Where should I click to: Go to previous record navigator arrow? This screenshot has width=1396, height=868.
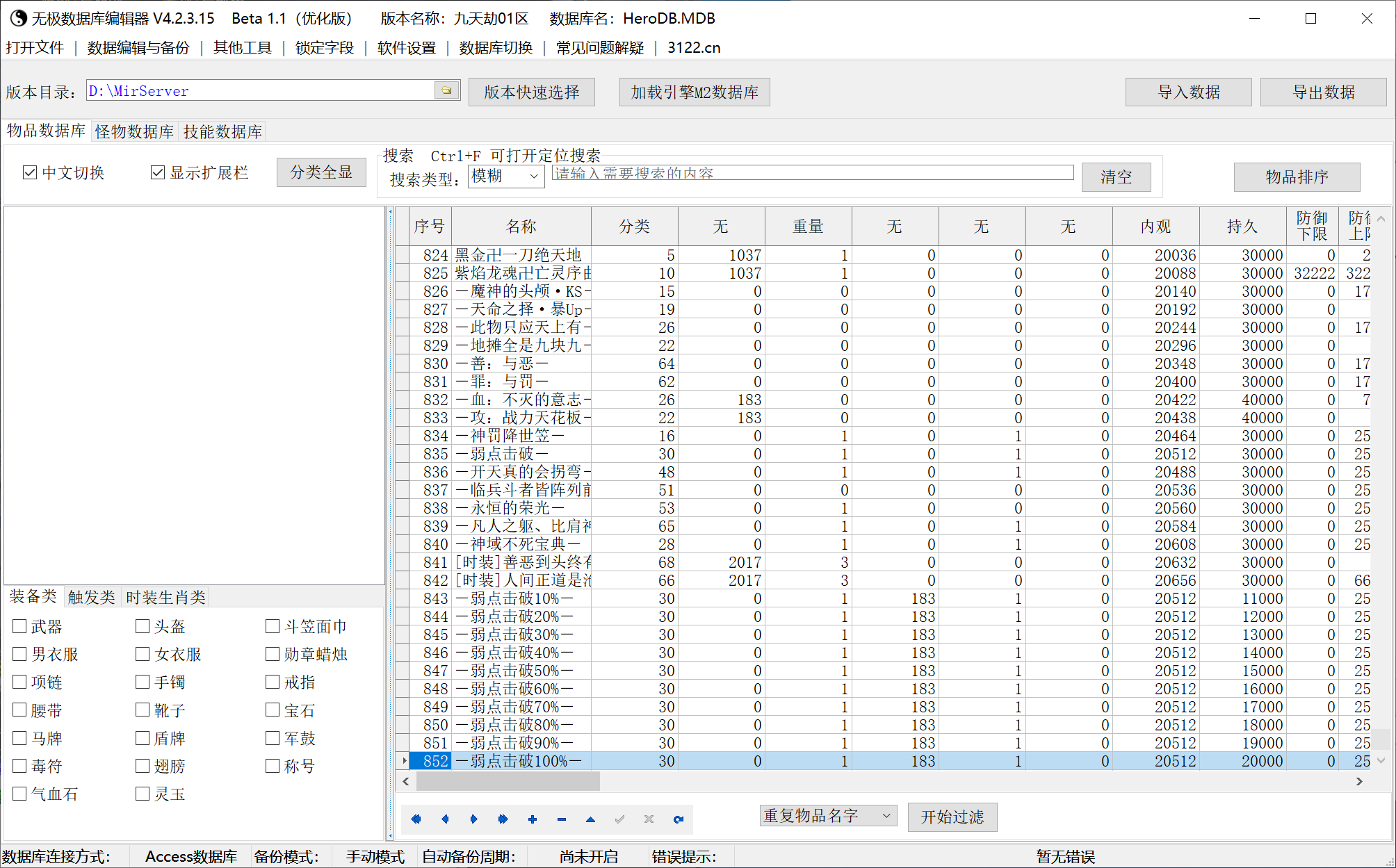click(x=445, y=819)
